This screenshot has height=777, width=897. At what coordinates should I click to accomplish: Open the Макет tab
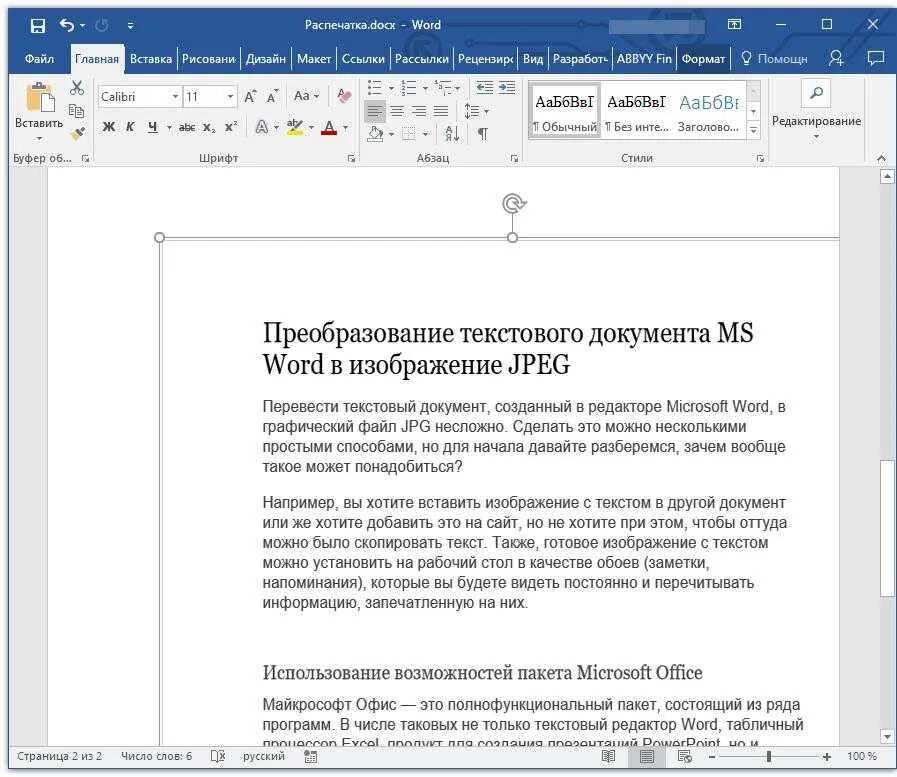tap(313, 59)
